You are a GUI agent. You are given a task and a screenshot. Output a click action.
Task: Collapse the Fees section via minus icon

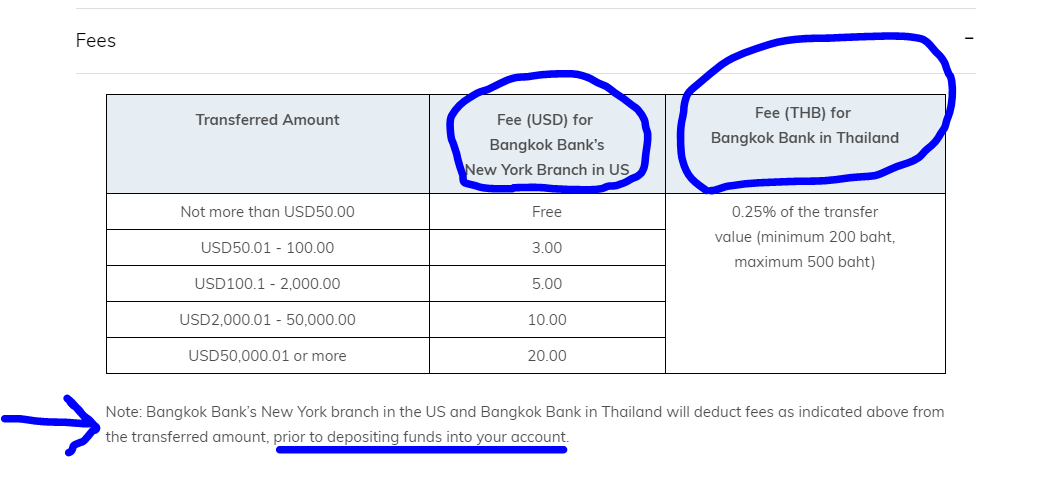click(x=969, y=38)
